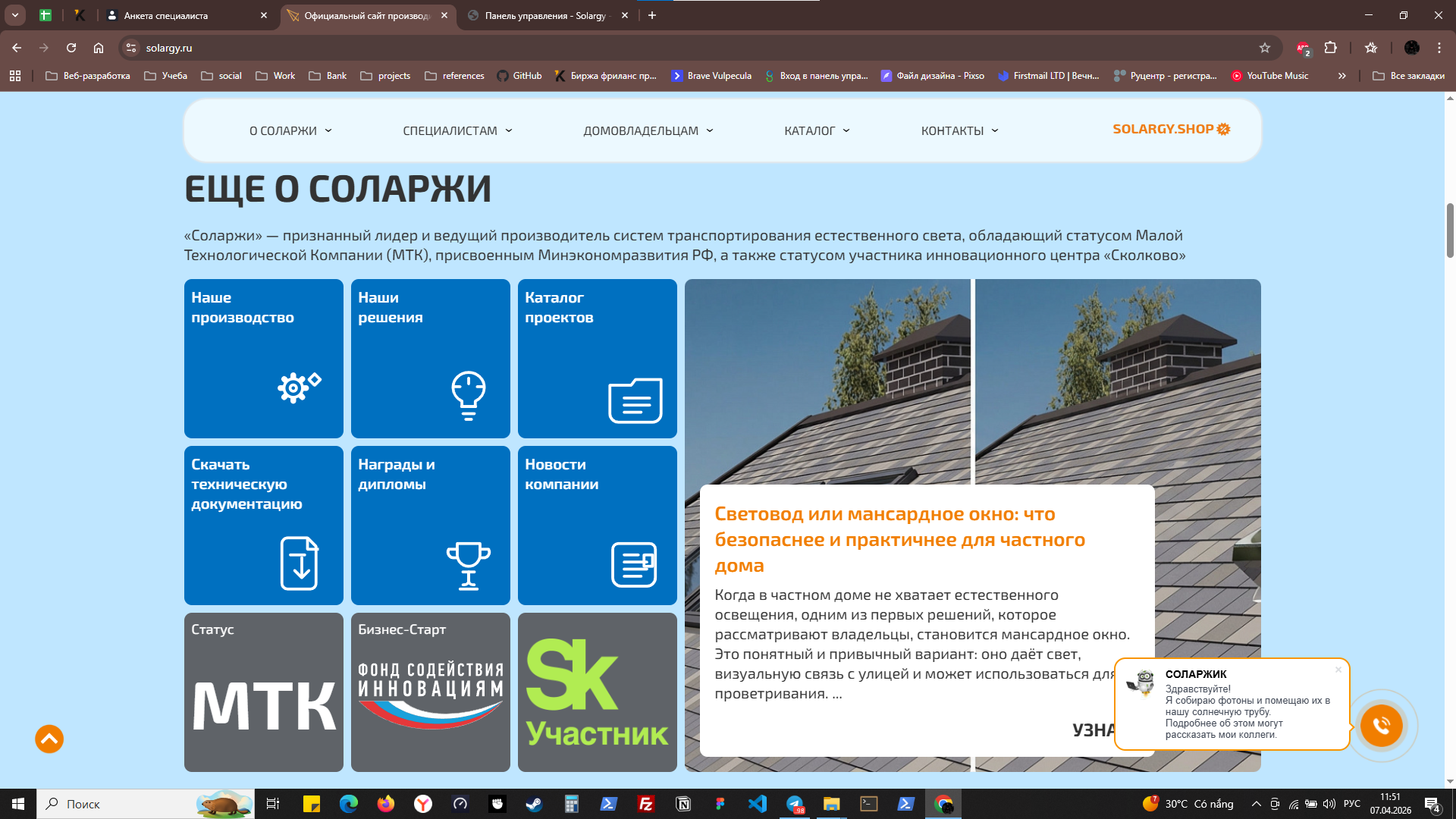The image size is (1456, 819).
Task: Click the gears icon on Наше производство tile
Action: [299, 388]
